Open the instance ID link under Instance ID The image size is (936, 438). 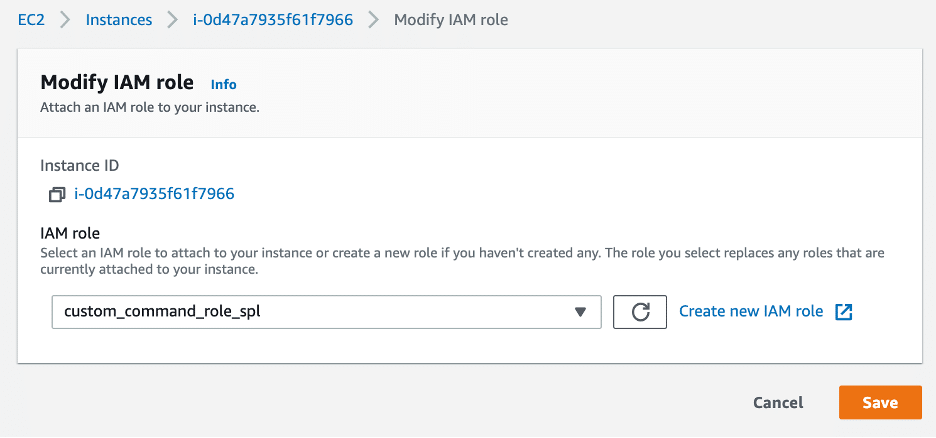[x=154, y=194]
